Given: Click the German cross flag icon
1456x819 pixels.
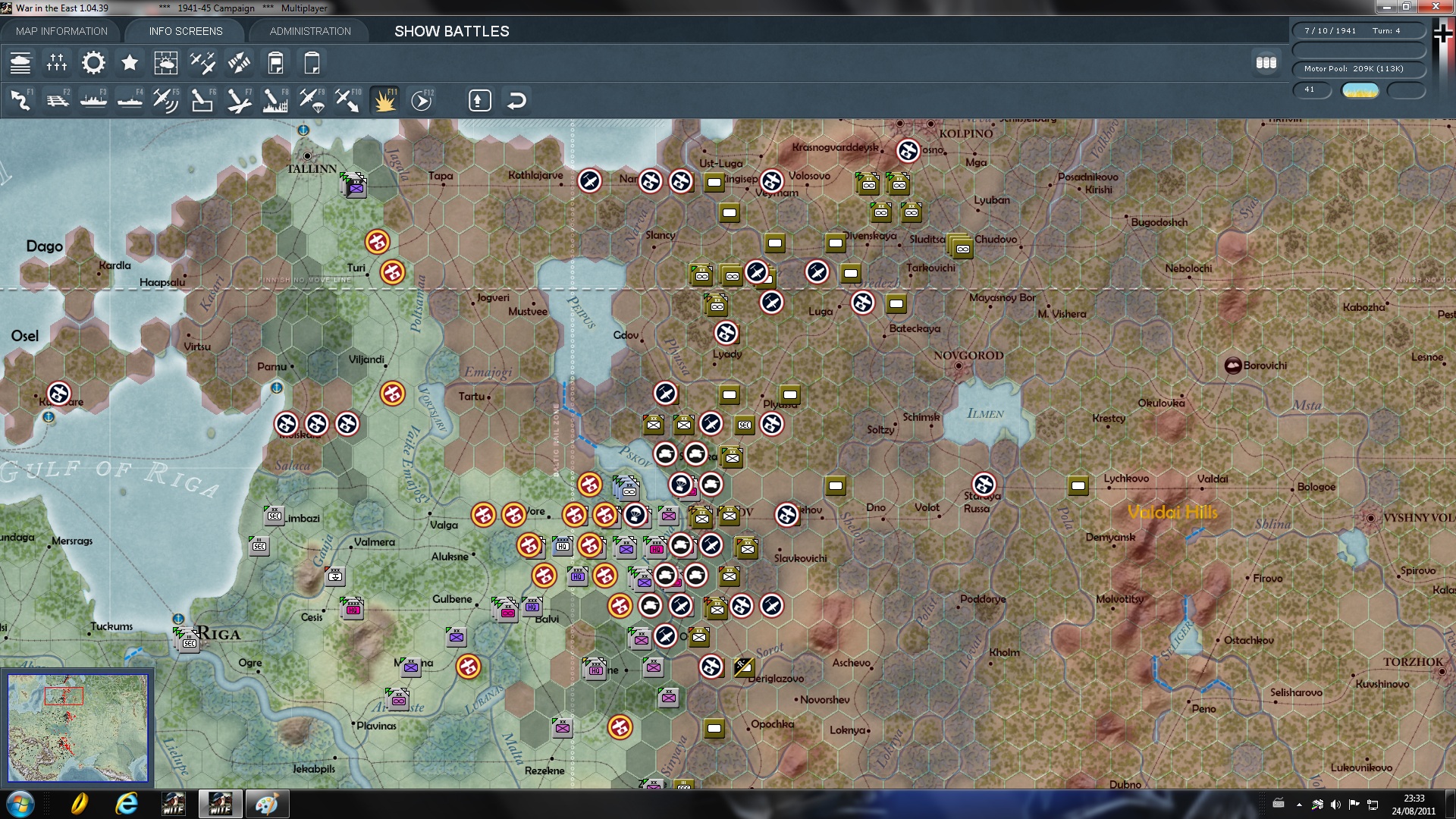Looking at the screenshot, I should pos(1443,33).
